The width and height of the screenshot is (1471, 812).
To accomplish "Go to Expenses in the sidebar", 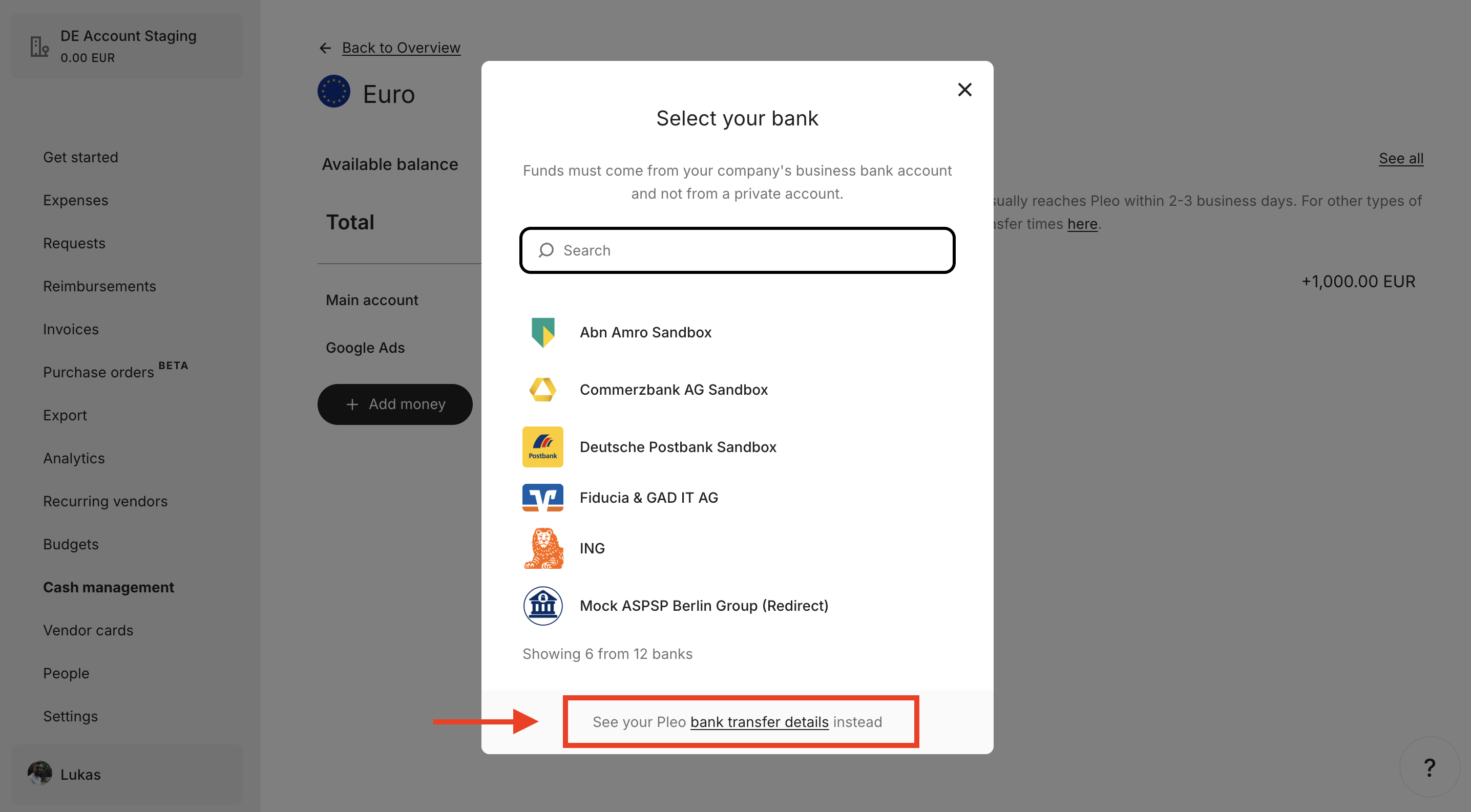I will (75, 200).
